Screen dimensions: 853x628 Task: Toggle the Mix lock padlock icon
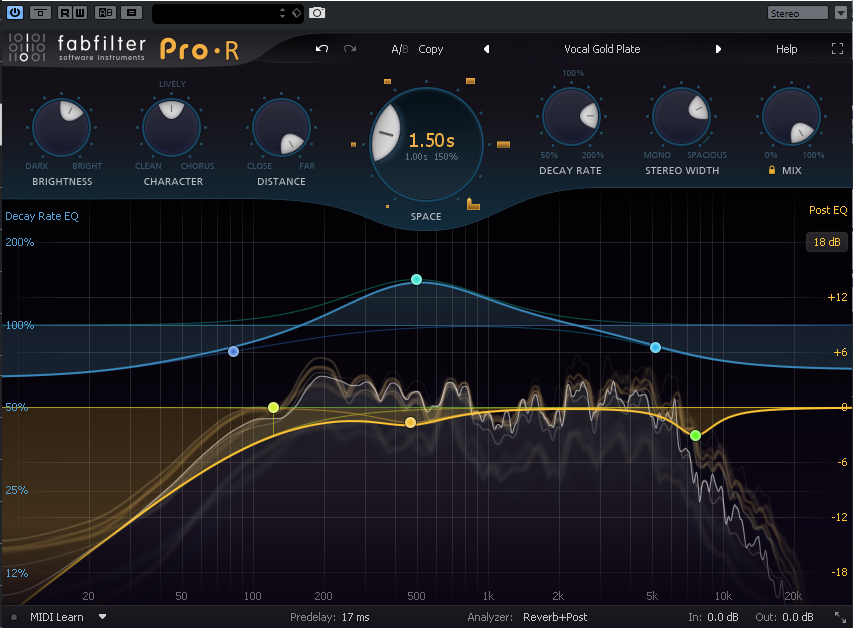[x=771, y=170]
